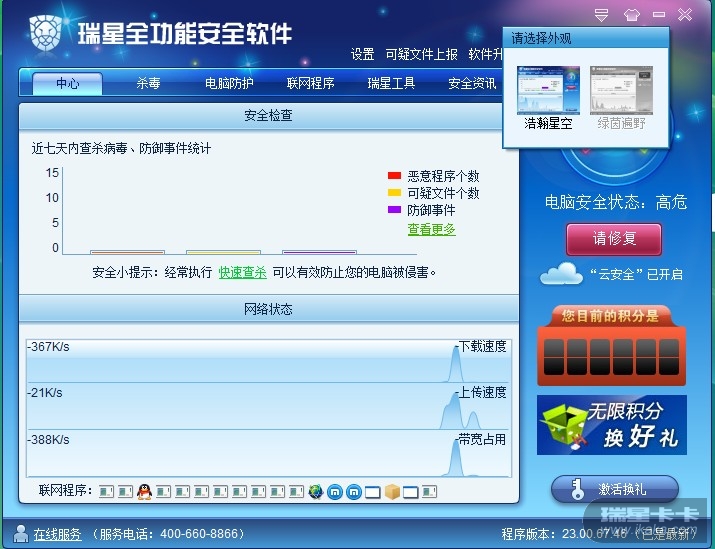Viewport: 715px width, 549px height.
Task: Click the Rising lion shield logo
Action: click(46, 33)
